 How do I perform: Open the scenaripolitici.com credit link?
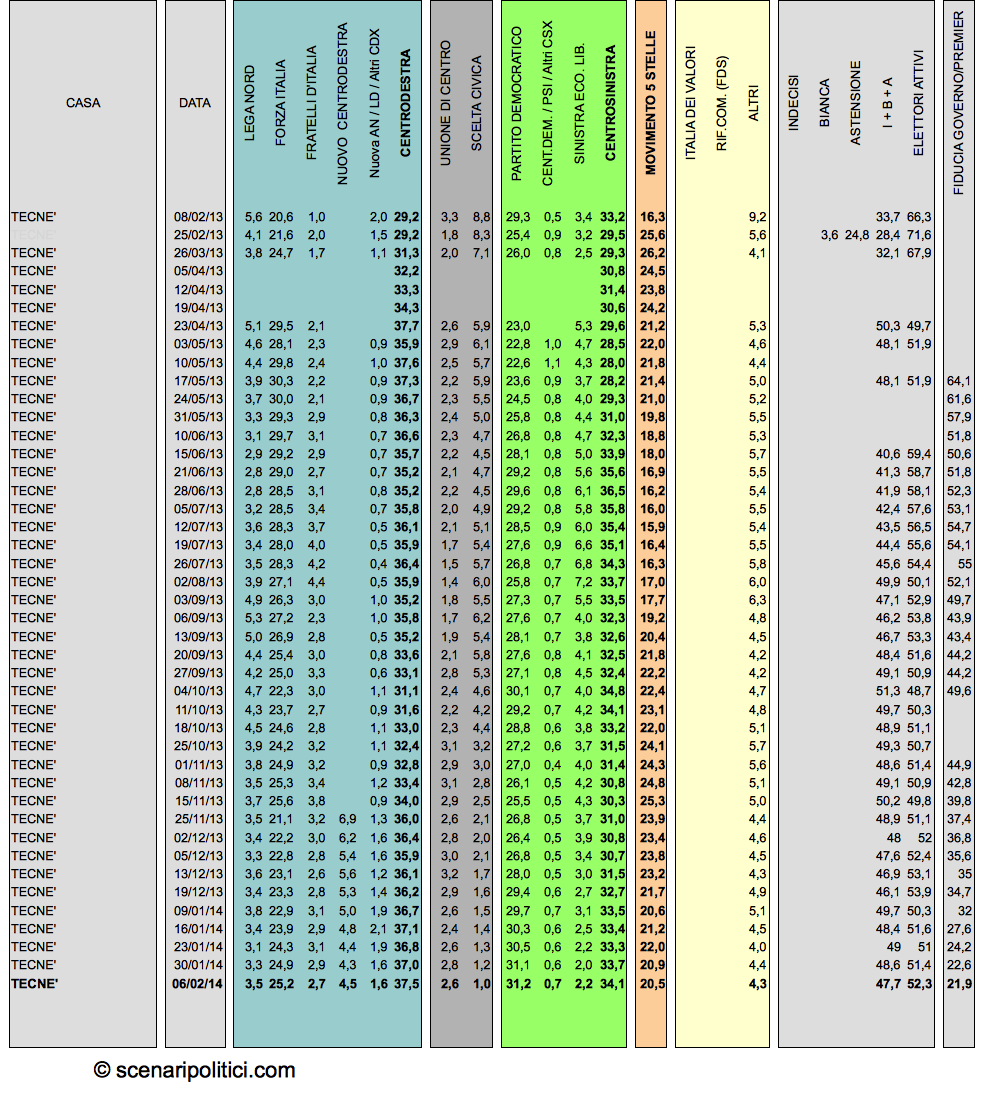pos(195,1070)
